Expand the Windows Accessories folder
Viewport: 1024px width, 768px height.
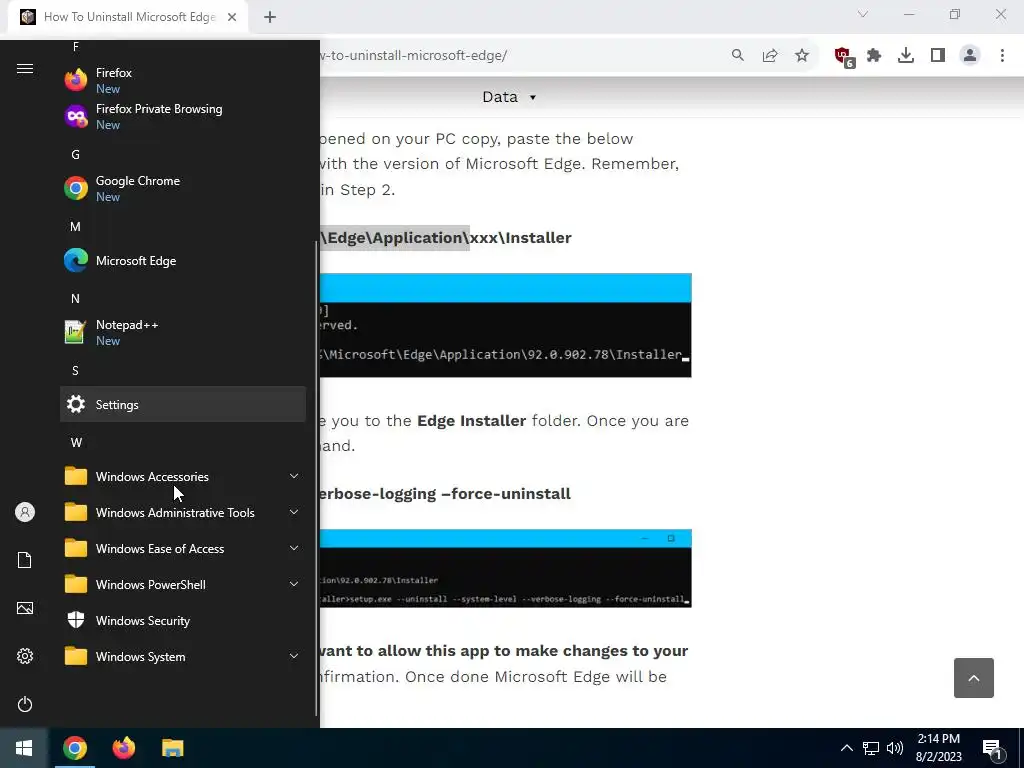point(183,476)
